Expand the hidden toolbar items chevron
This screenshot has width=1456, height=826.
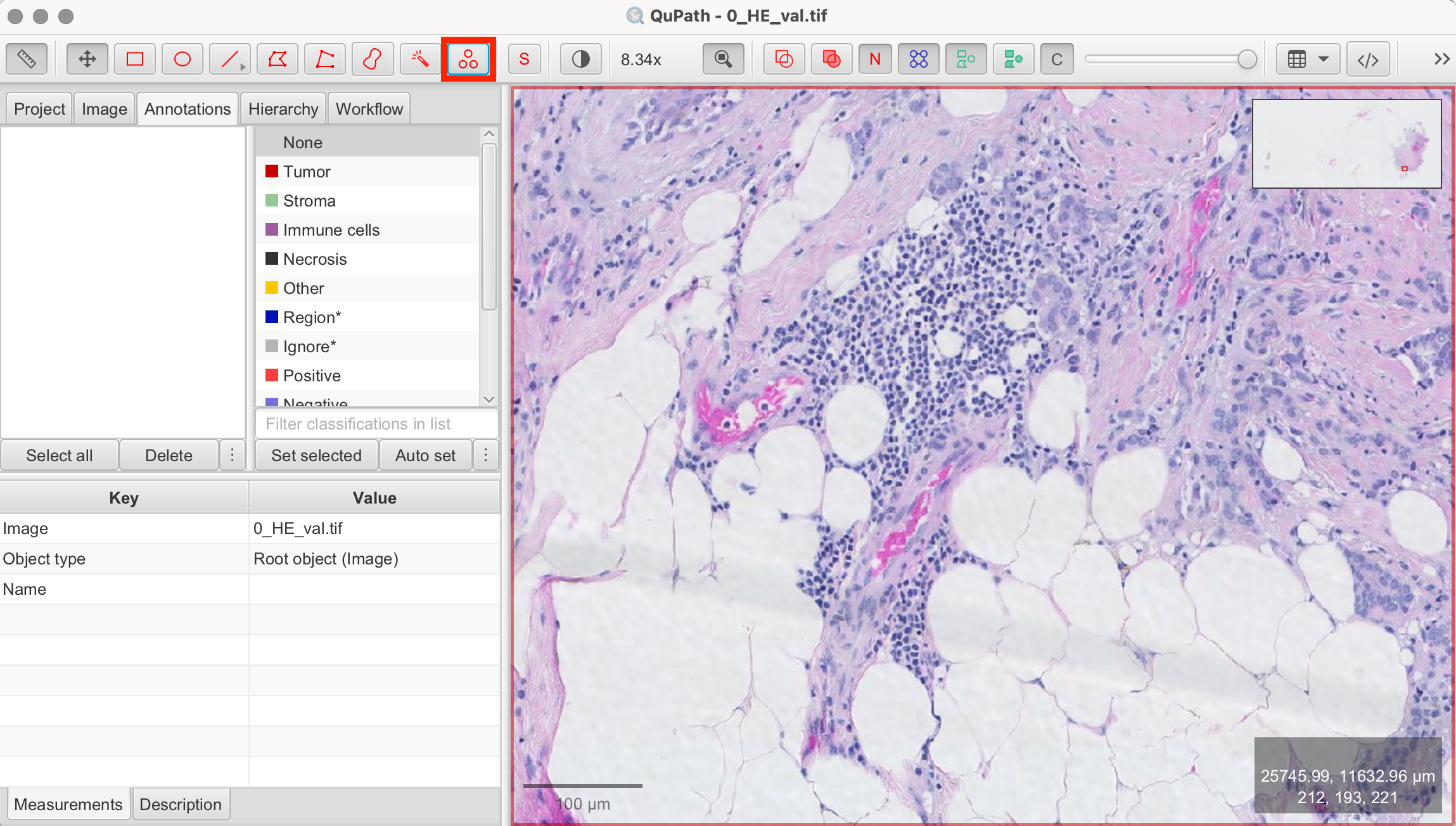coord(1441,60)
